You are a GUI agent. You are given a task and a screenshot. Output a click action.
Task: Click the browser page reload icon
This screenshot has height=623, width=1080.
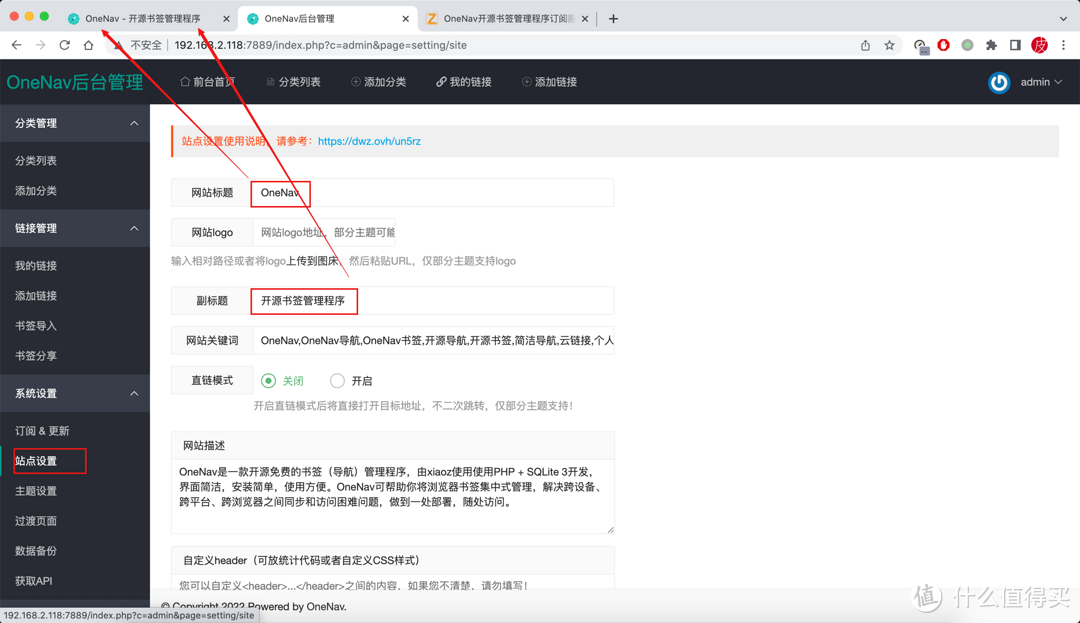(x=64, y=45)
